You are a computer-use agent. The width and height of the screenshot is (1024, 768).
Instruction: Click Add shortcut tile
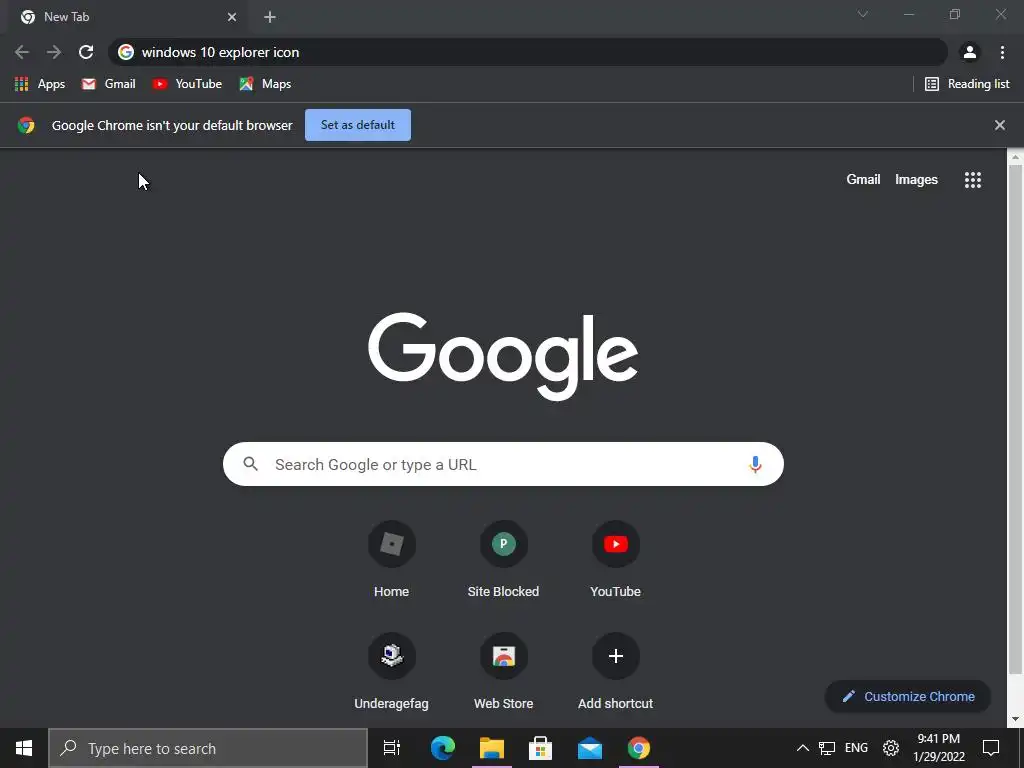click(616, 672)
